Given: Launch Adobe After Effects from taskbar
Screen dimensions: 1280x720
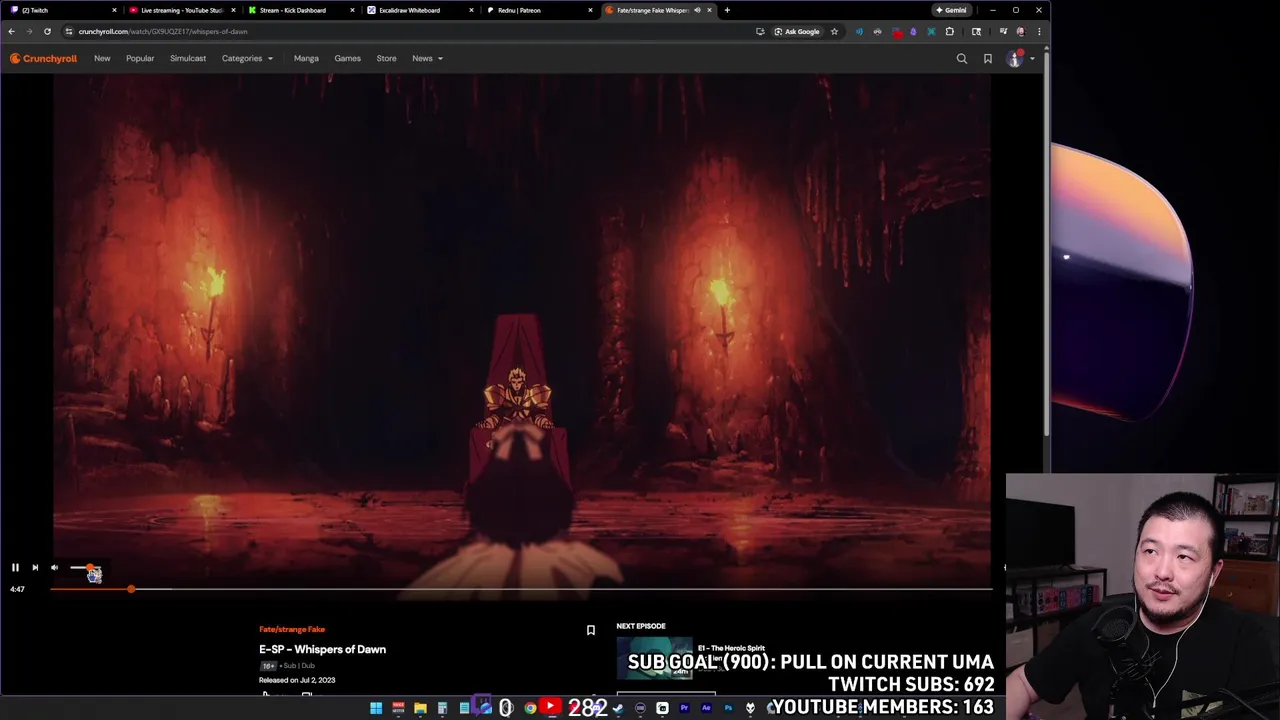Looking at the screenshot, I should (x=706, y=708).
